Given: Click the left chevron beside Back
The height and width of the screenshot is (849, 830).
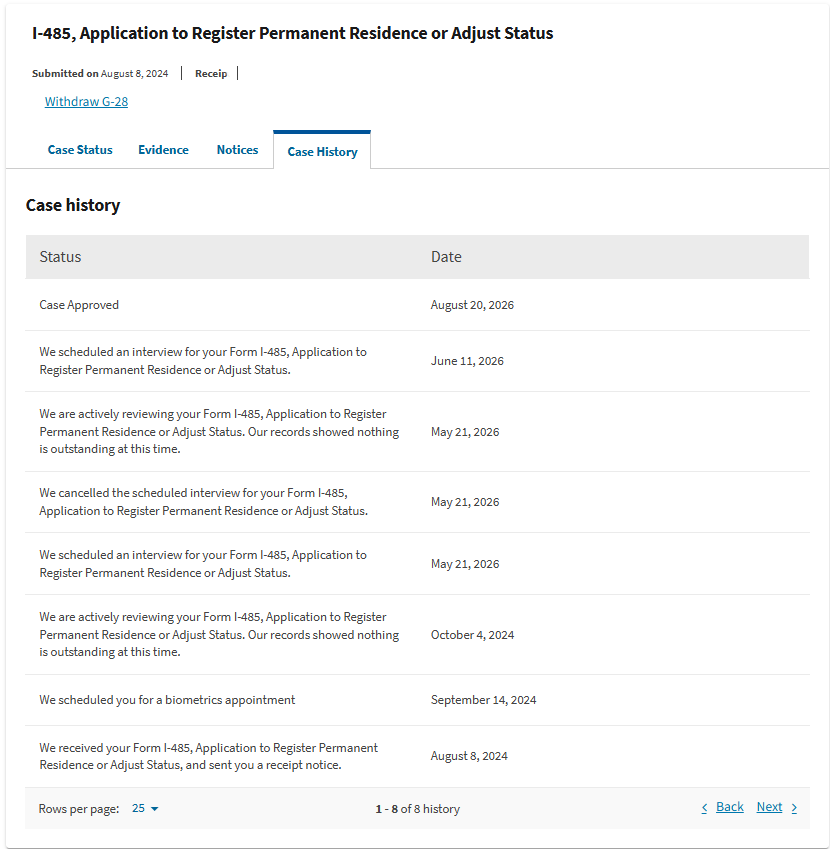Looking at the screenshot, I should (704, 808).
